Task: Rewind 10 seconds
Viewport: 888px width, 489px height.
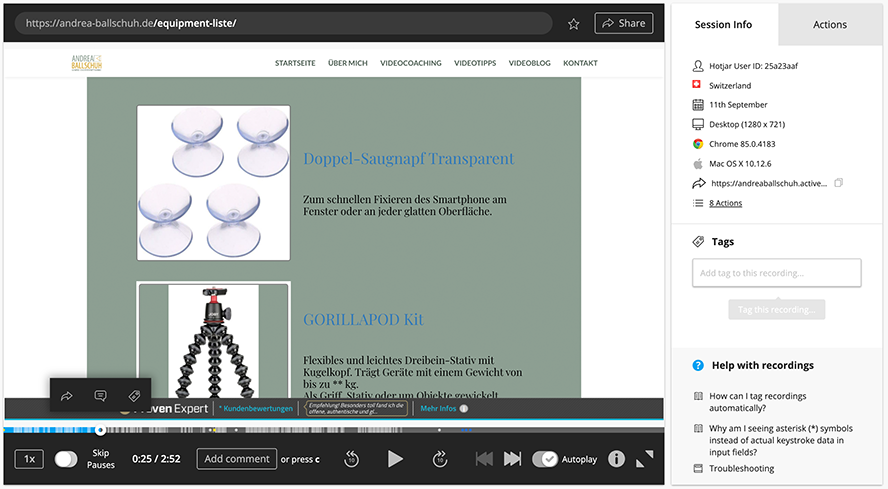Action: tap(351, 459)
